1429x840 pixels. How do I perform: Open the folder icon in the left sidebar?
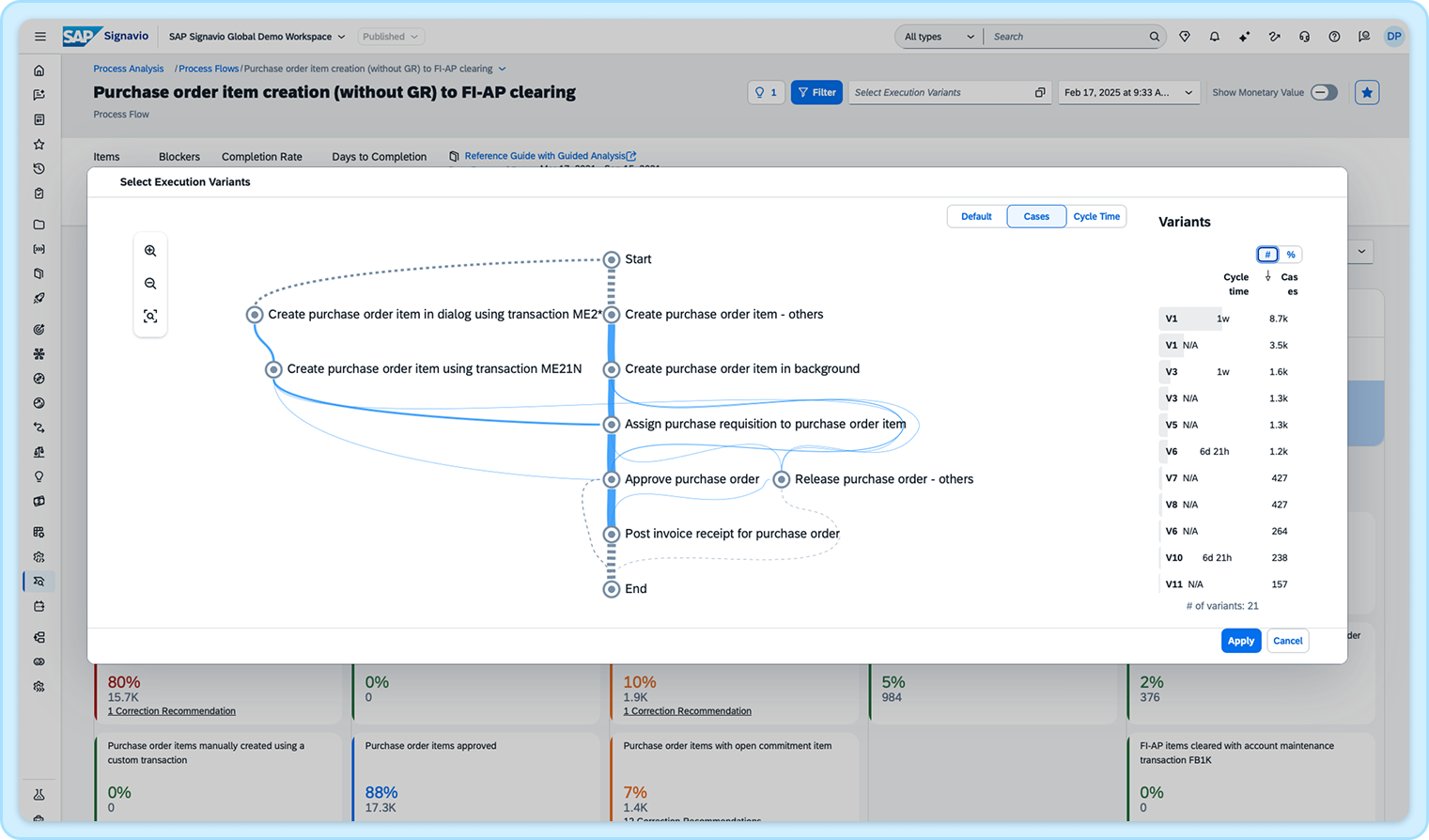coord(39,225)
